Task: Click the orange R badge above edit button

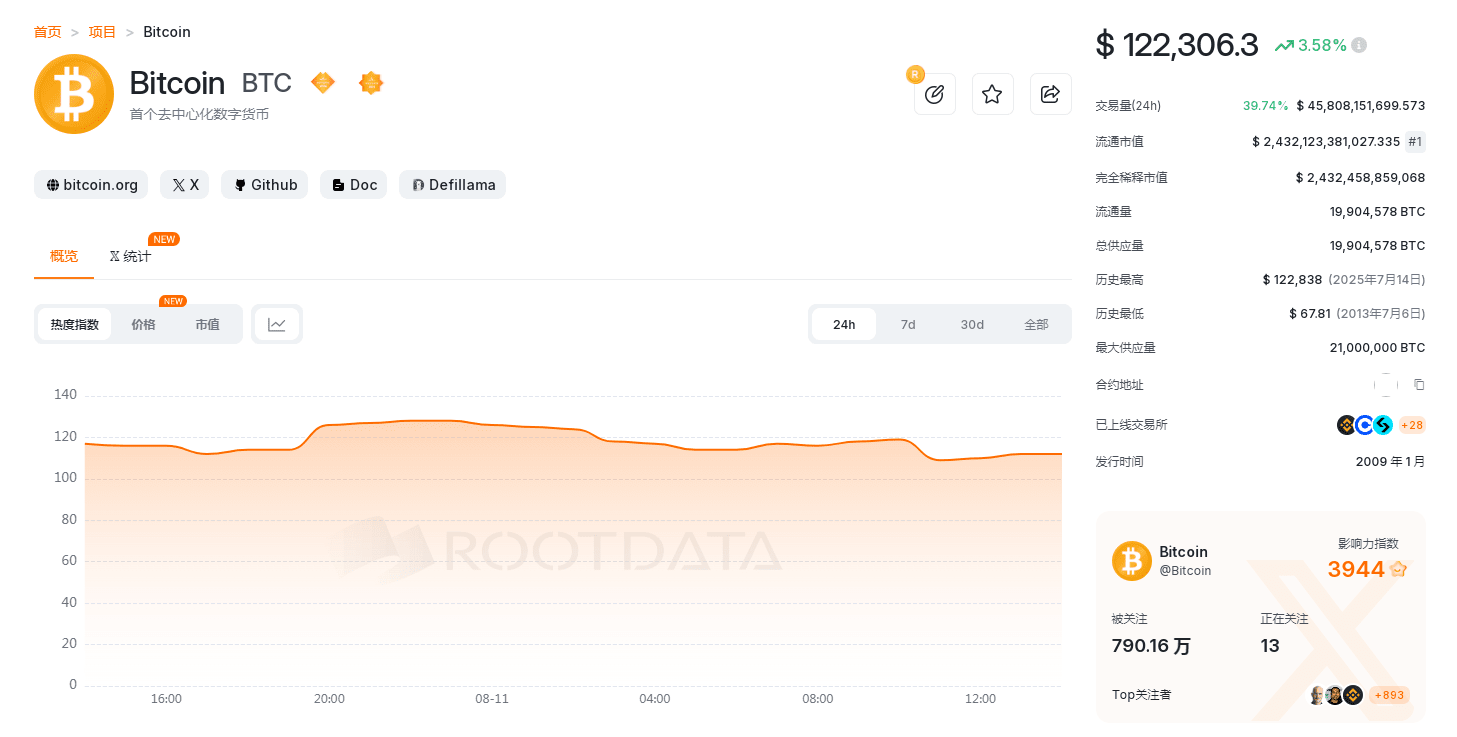Action: (914, 74)
